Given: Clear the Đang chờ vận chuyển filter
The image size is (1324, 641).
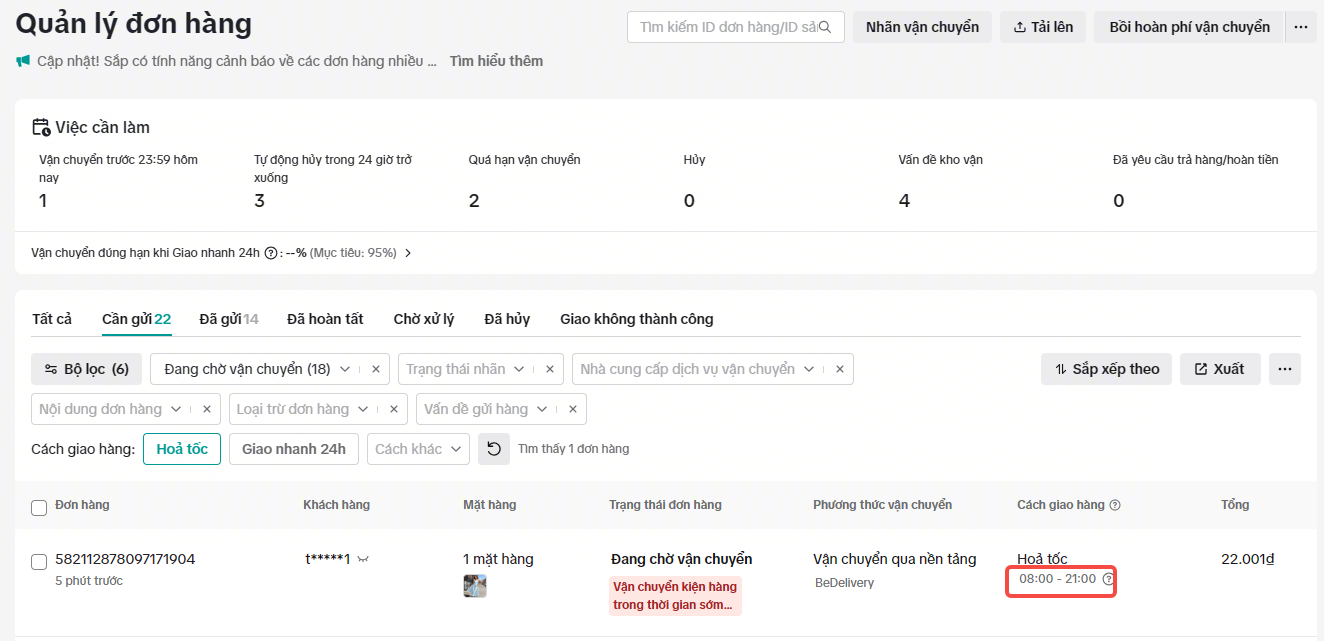Looking at the screenshot, I should point(376,369).
